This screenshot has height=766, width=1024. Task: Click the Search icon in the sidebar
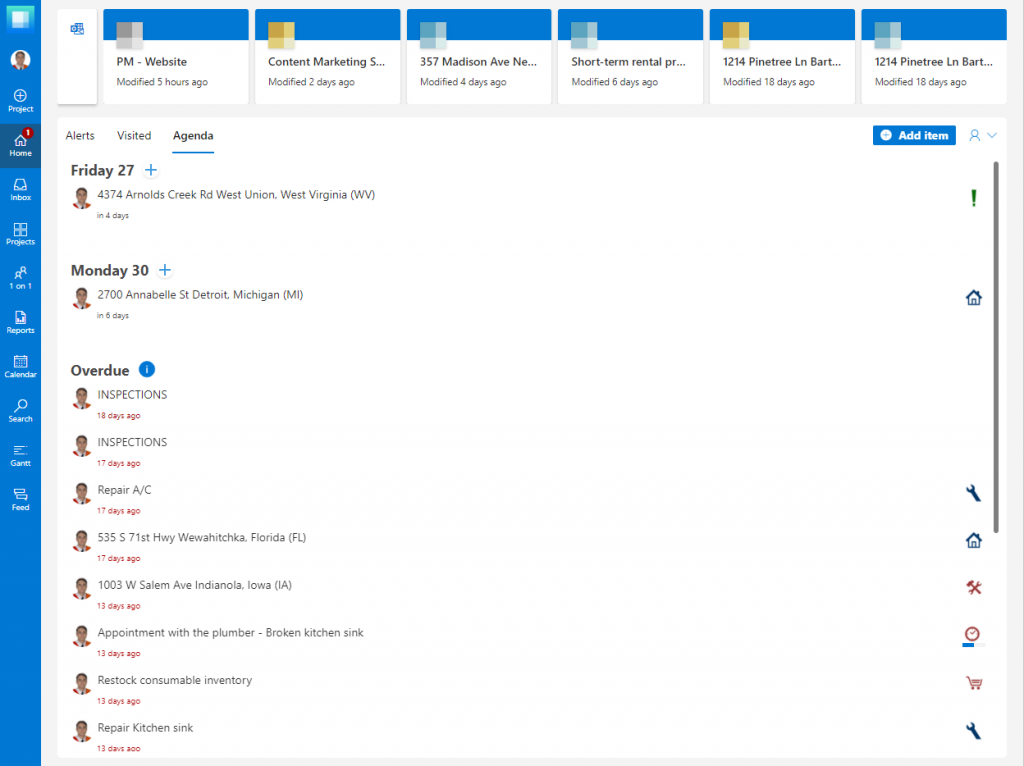(20, 409)
